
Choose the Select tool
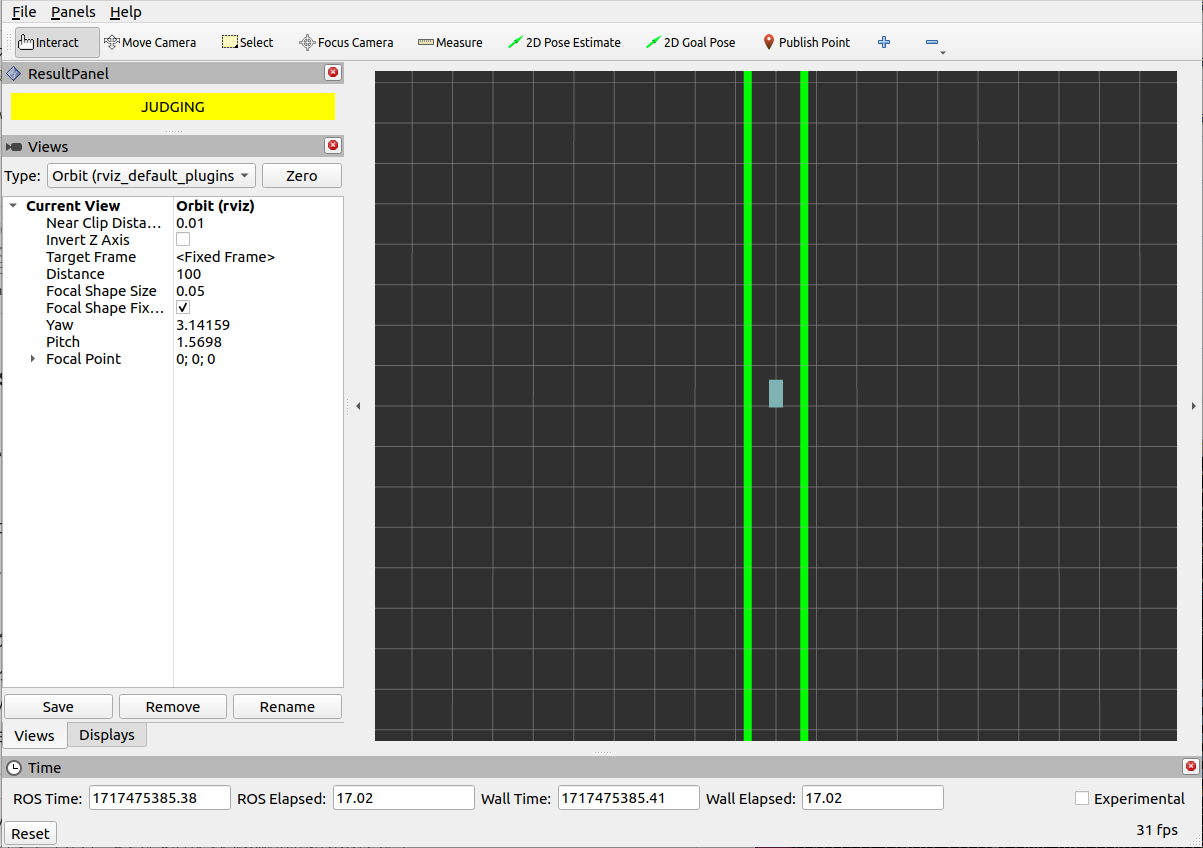click(x=247, y=42)
